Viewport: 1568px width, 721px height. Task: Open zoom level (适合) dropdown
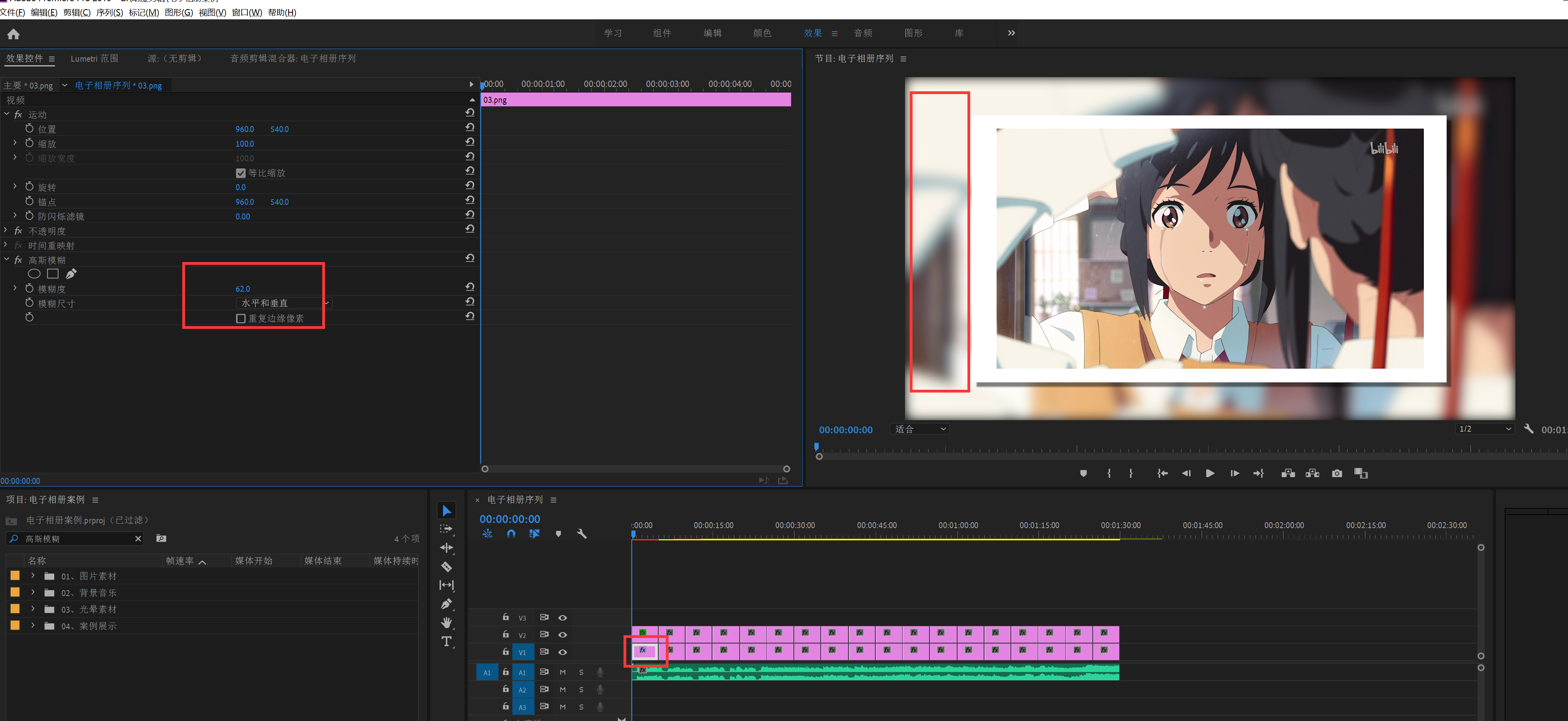pyautogui.click(x=920, y=429)
